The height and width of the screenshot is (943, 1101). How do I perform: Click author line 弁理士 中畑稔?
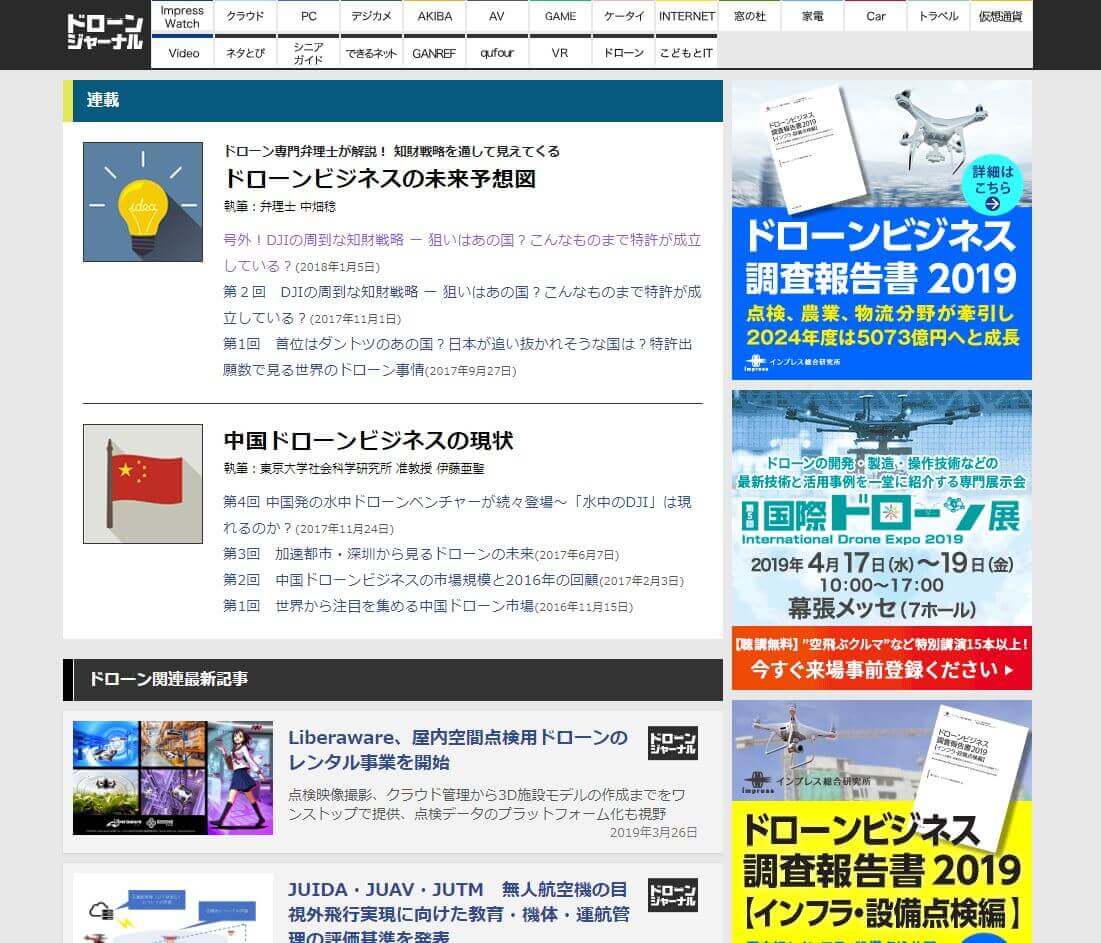click(x=279, y=206)
